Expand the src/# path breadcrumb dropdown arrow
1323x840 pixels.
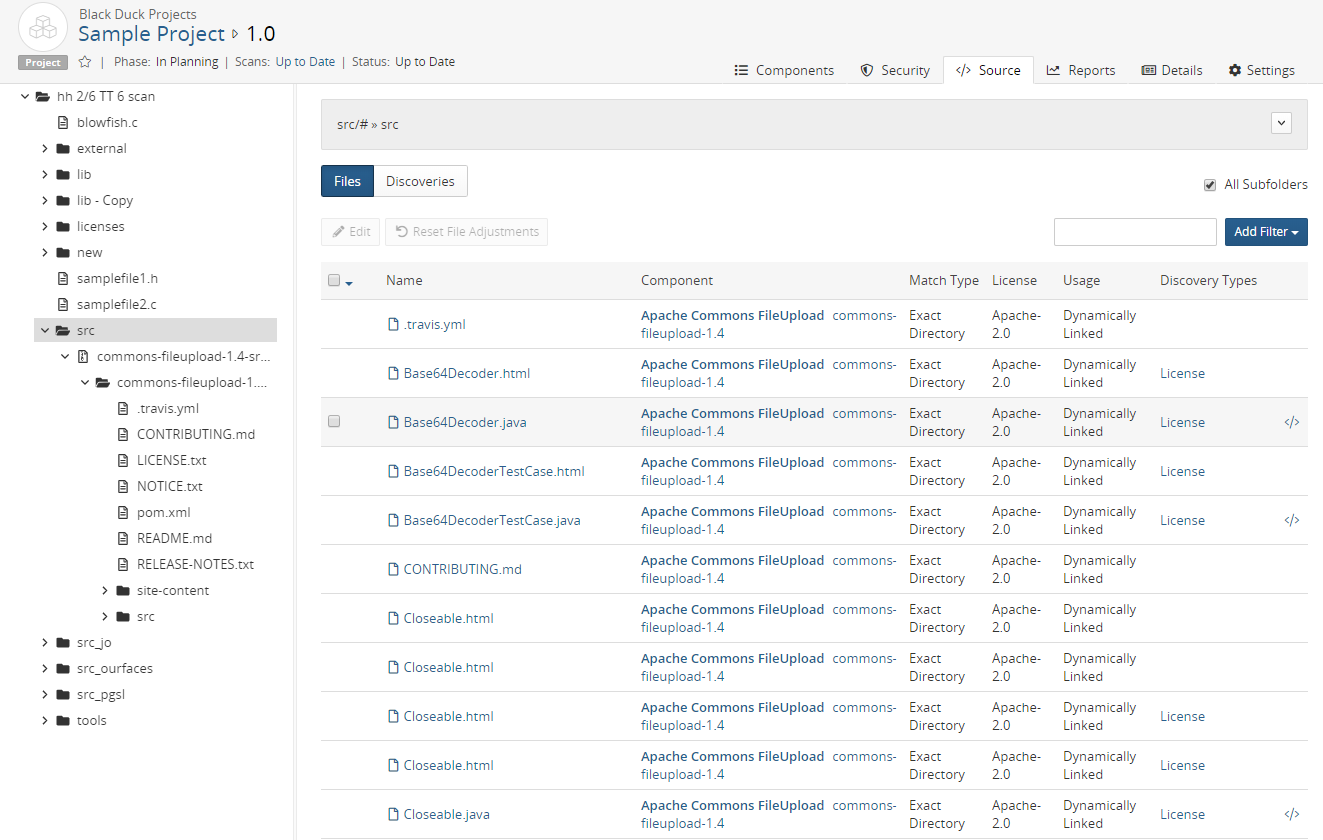tap(1281, 123)
